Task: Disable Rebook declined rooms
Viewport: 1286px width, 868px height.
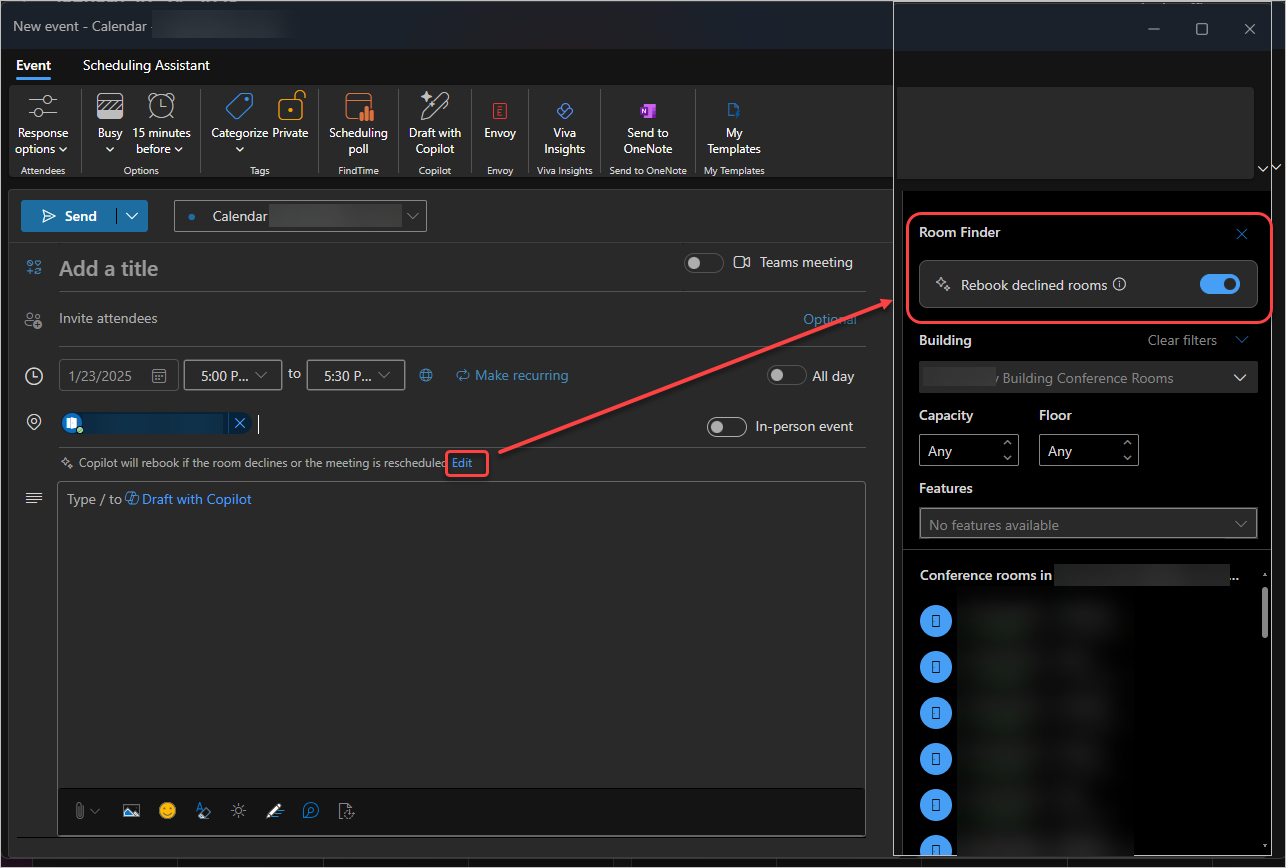Action: point(1220,284)
